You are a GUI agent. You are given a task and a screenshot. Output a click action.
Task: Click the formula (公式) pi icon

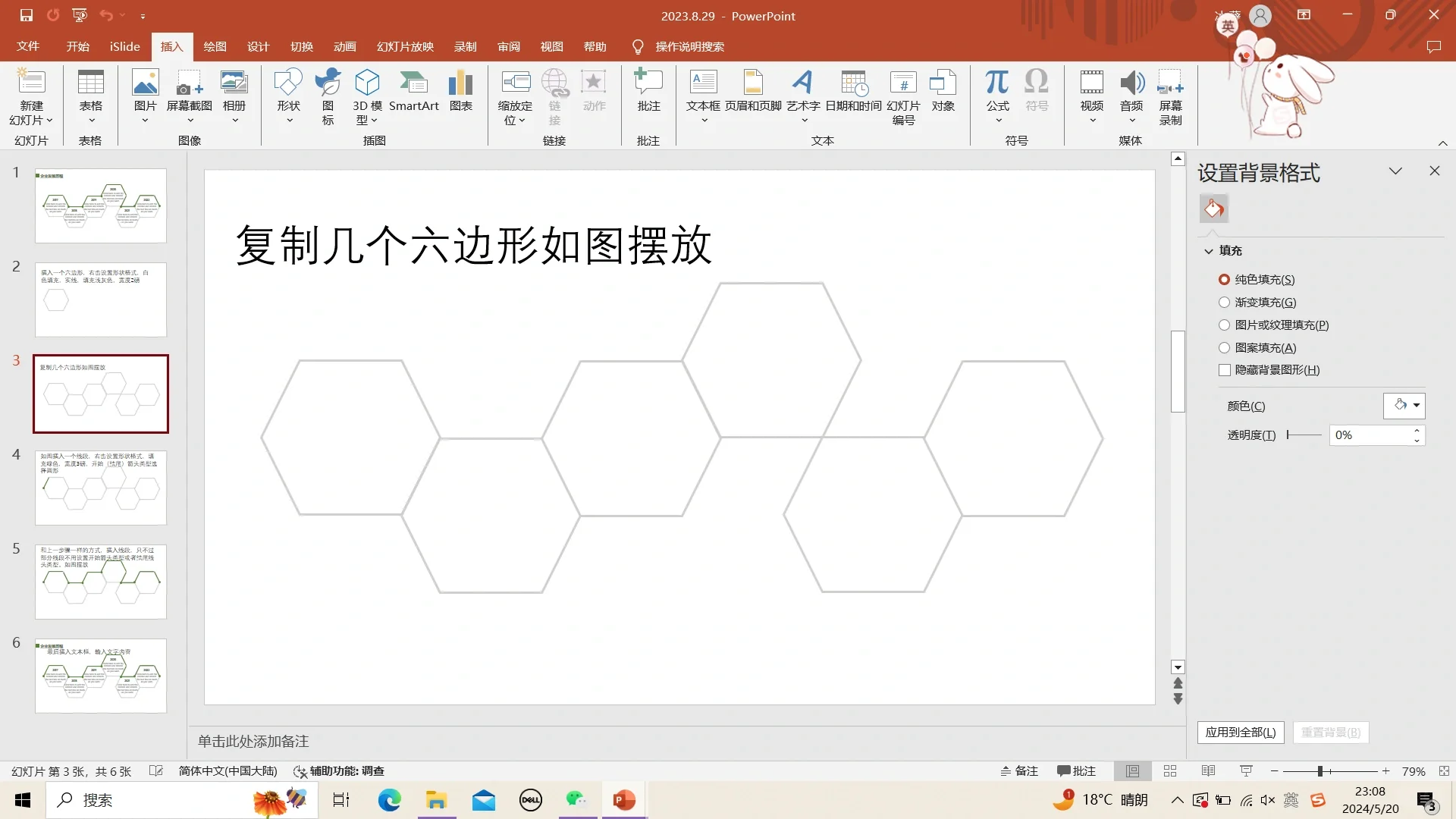[x=997, y=81]
